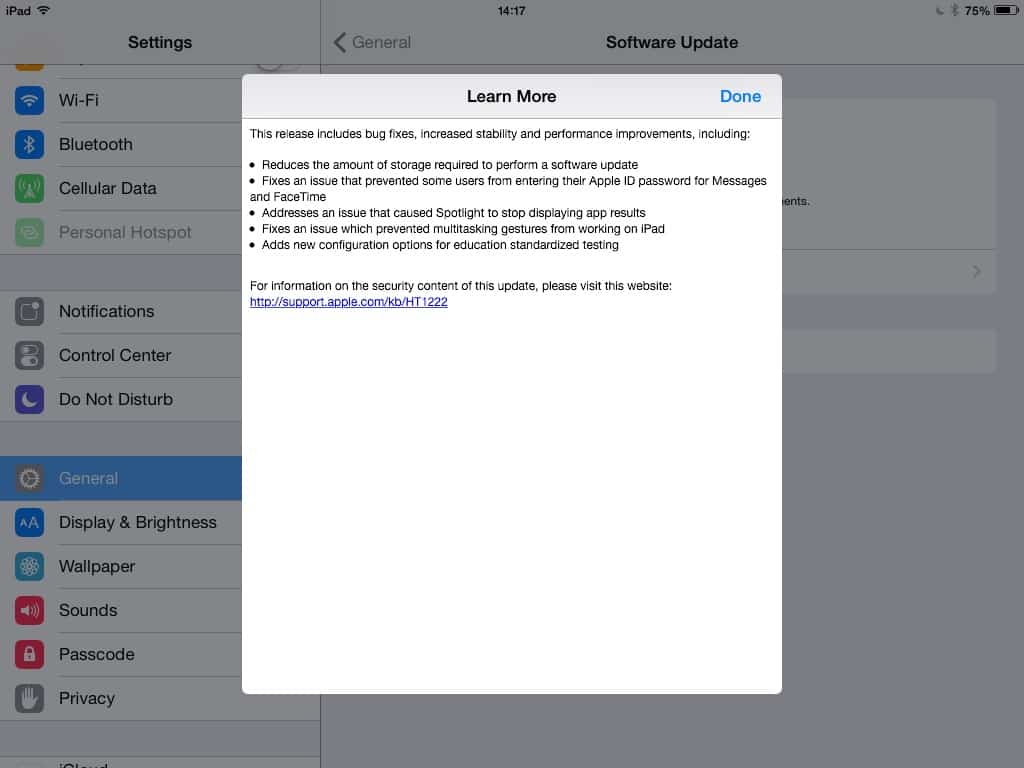Tap the Bluetooth icon in sidebar
The width and height of the screenshot is (1024, 768).
tap(29, 144)
